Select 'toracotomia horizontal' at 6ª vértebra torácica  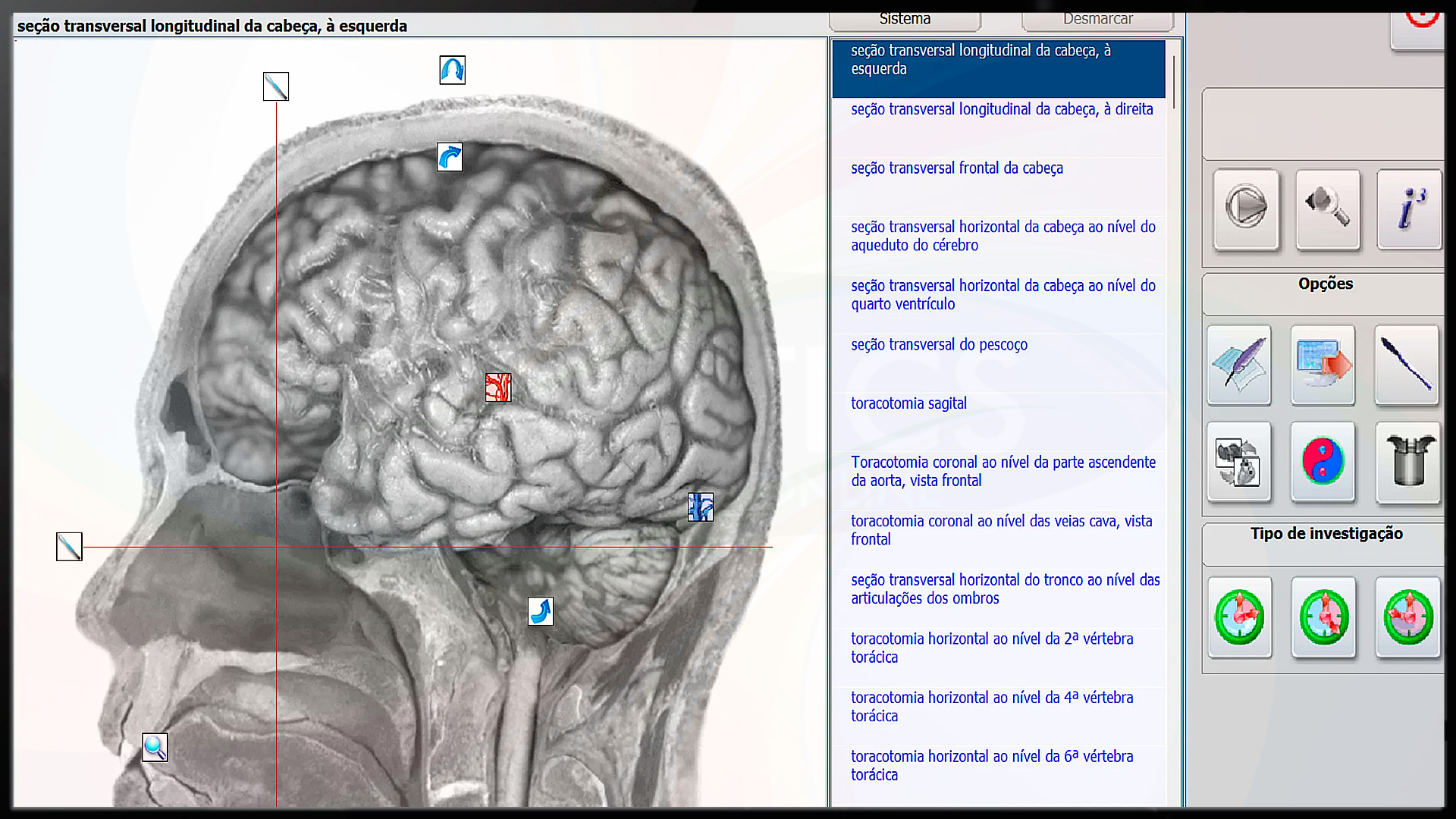point(999,773)
